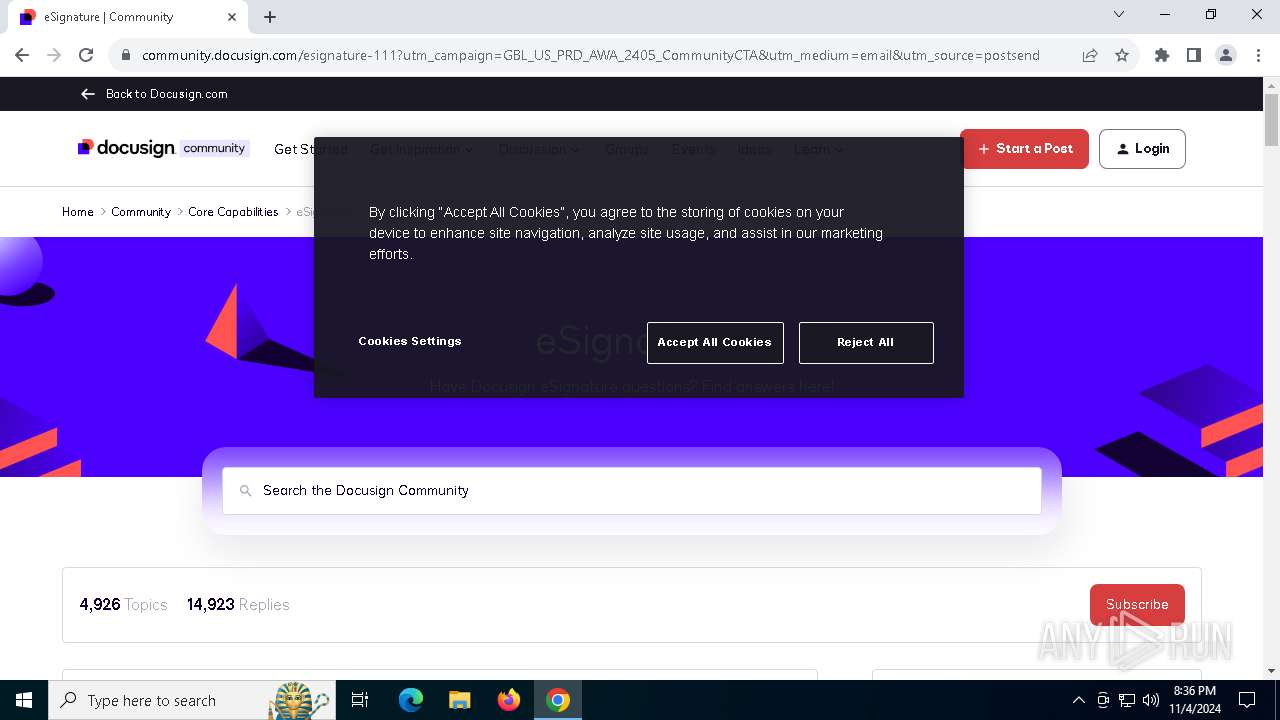Screen dimensions: 1280x720
Task: Click the 4,926 Topics count
Action: point(124,605)
